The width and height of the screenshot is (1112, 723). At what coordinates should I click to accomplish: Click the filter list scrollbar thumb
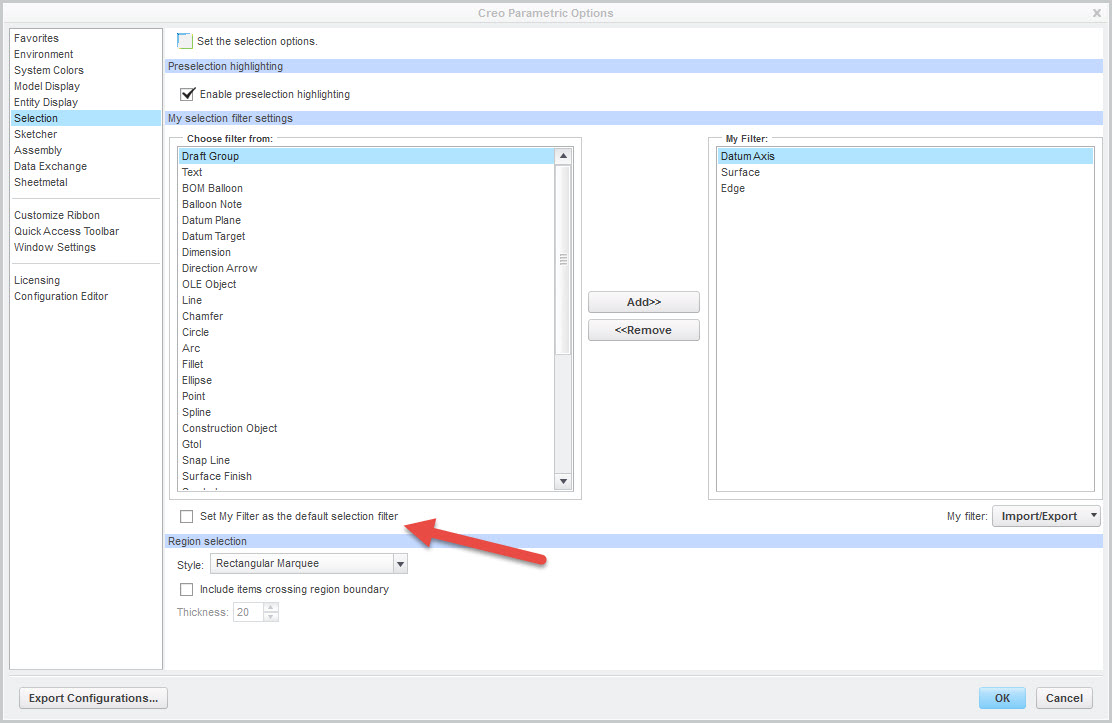click(563, 260)
